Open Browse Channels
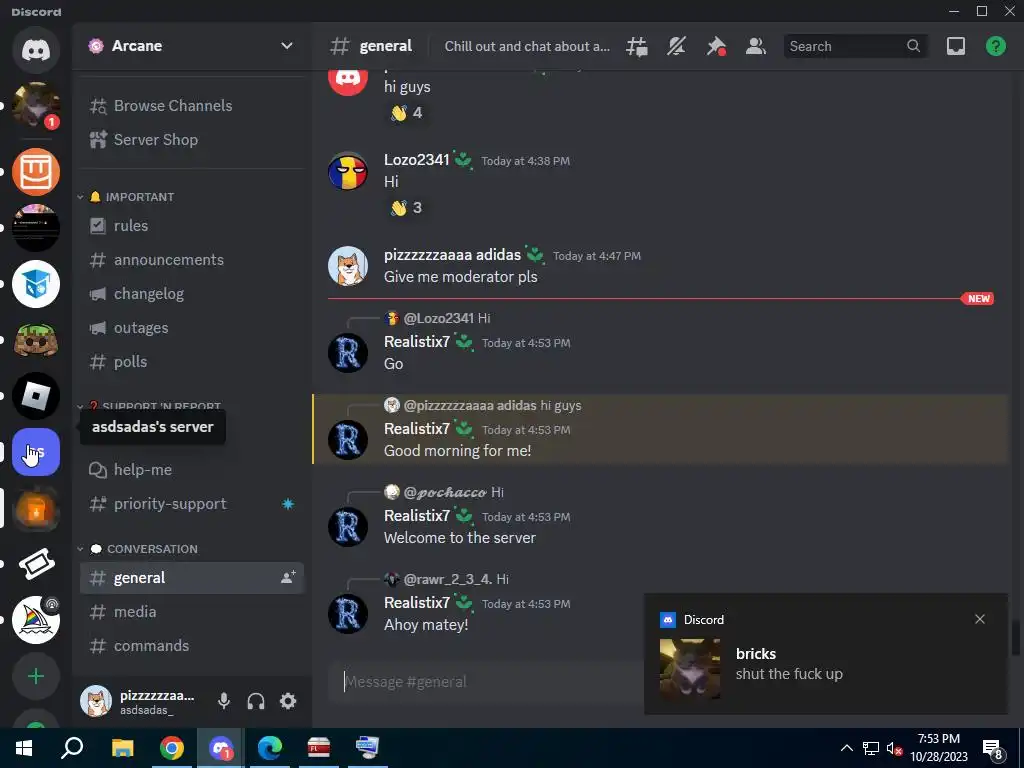Screen dimensions: 1024x768 (192, 106)
